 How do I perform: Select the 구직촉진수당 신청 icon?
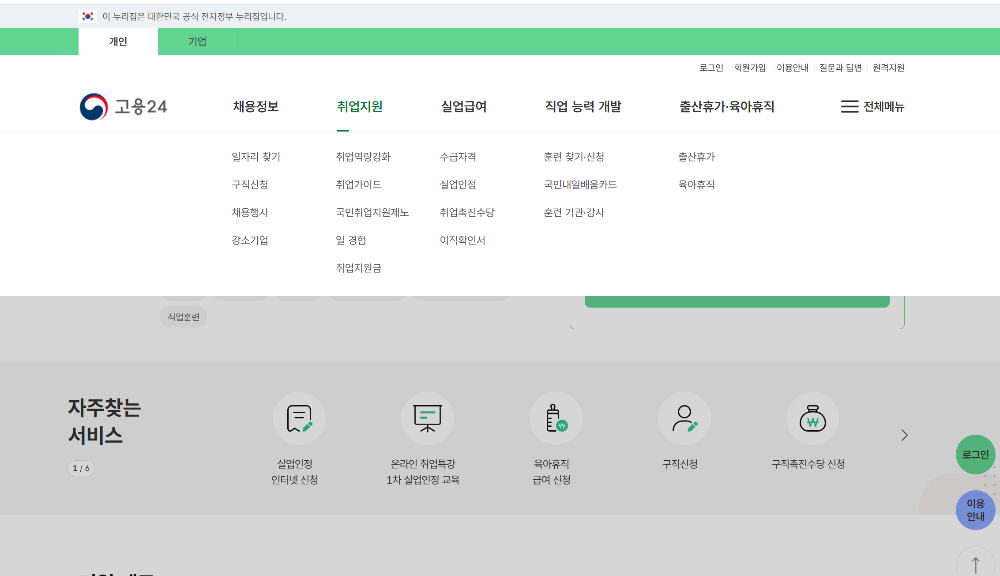coord(813,418)
